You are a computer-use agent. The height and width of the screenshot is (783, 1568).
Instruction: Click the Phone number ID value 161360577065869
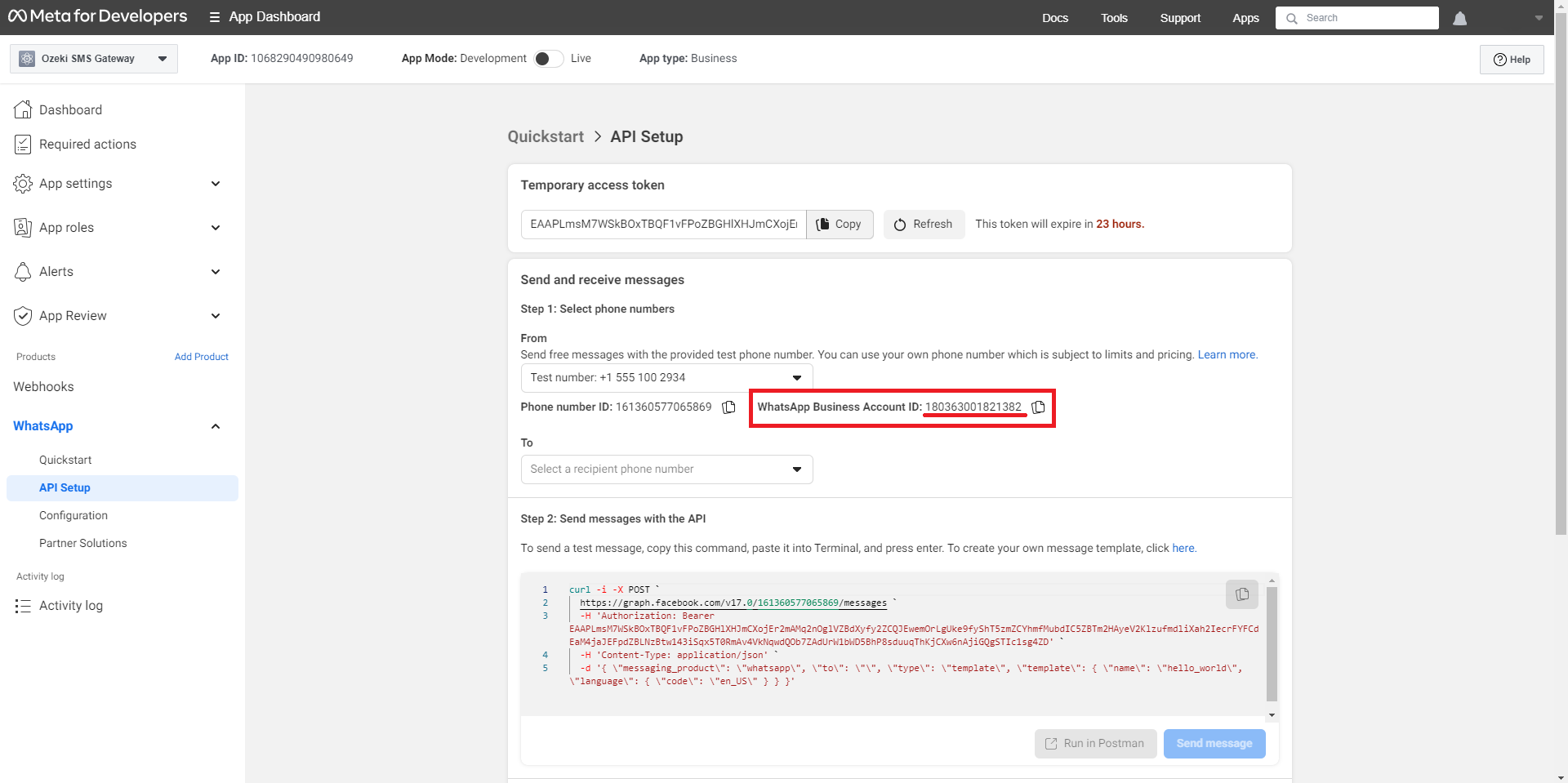[x=663, y=407]
